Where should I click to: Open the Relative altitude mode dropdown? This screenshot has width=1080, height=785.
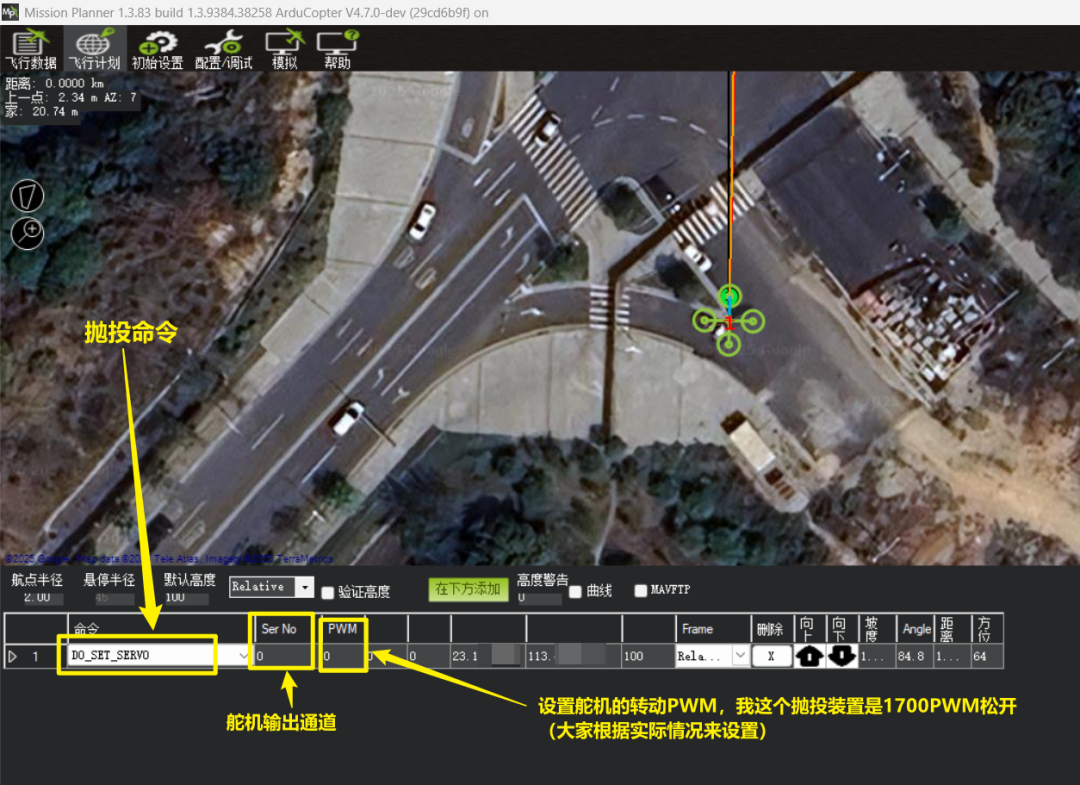click(x=304, y=587)
